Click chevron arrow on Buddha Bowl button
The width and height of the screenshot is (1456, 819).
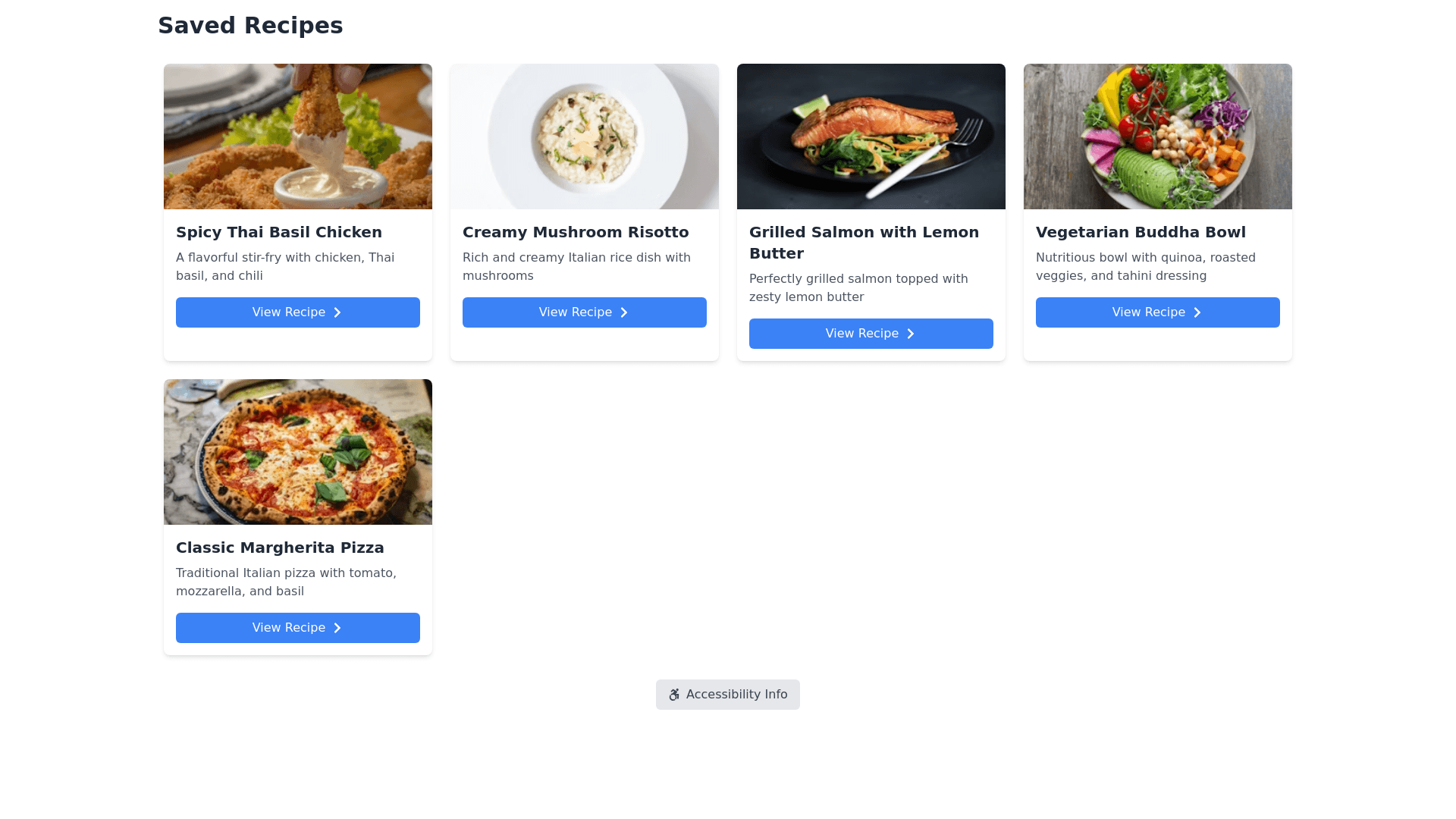(x=1197, y=312)
